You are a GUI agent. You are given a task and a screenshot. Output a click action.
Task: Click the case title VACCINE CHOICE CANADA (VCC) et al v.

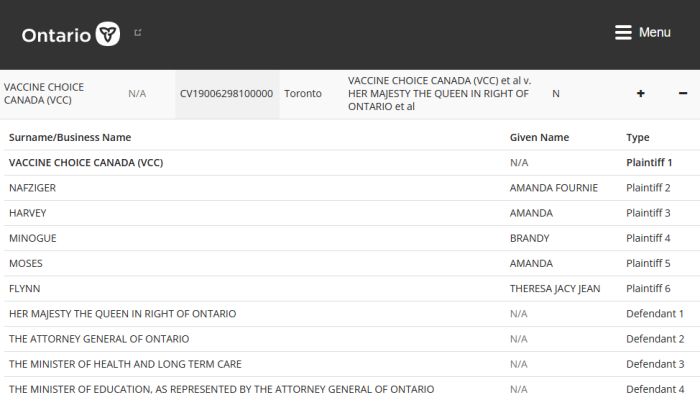(439, 81)
